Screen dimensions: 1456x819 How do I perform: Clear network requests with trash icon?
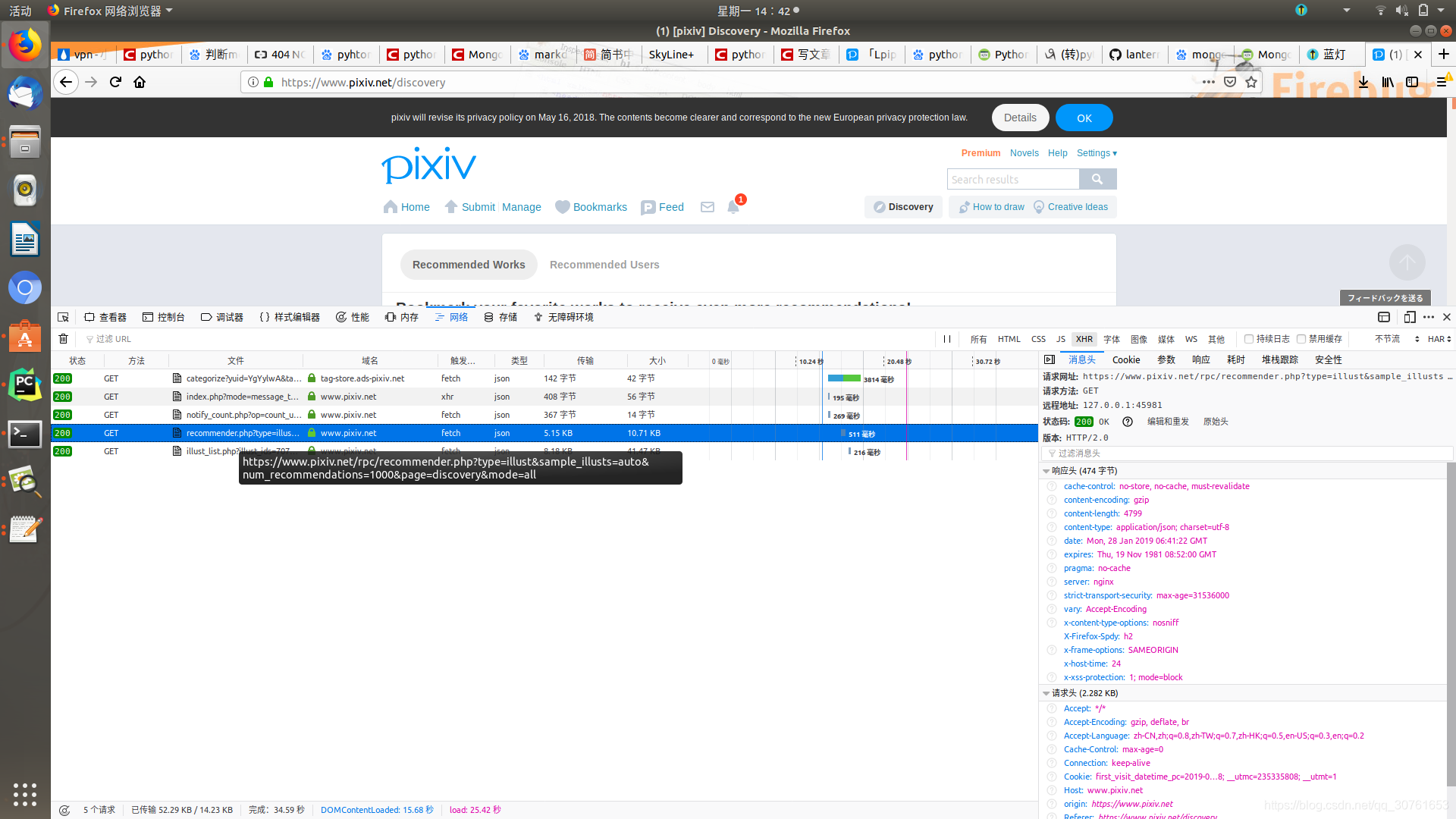coord(64,339)
